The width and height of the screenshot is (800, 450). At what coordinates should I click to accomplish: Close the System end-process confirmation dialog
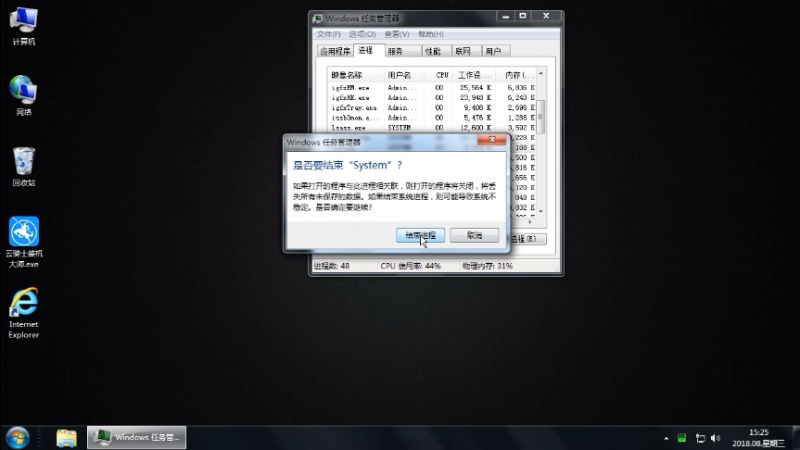[x=492, y=139]
